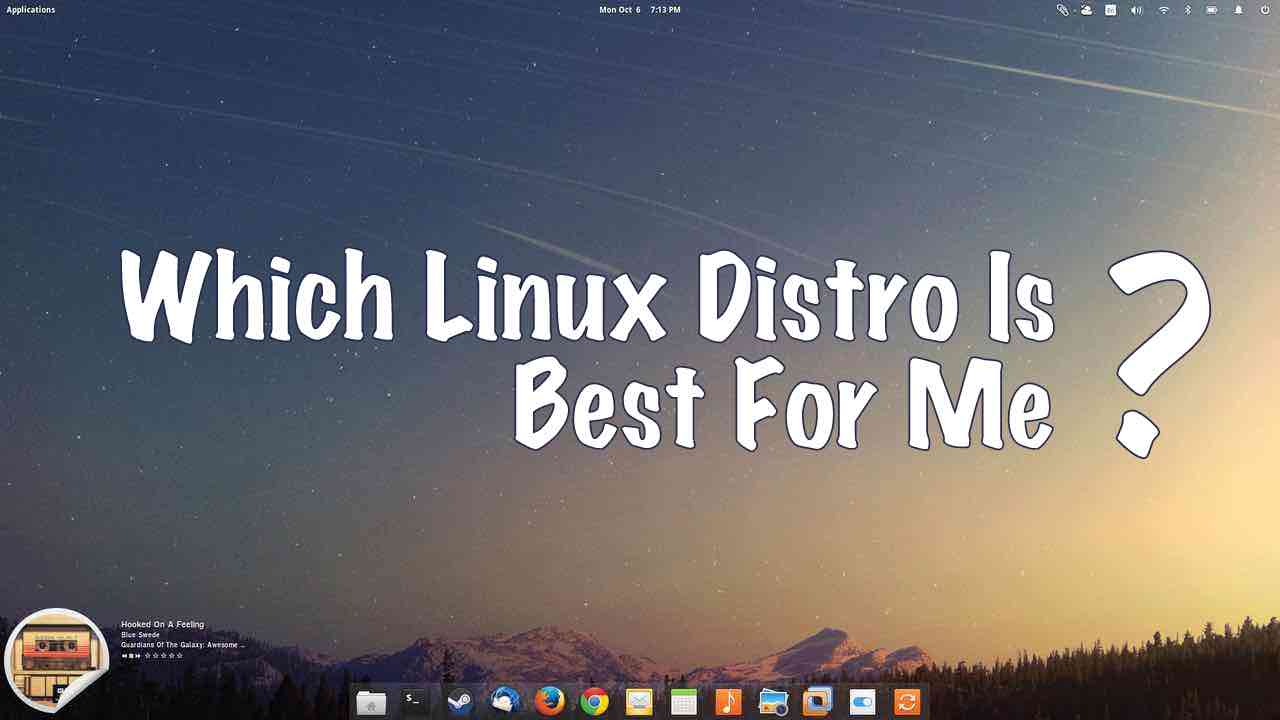The height and width of the screenshot is (720, 1280).
Task: Mute the system volume indicator
Action: point(1135,9)
